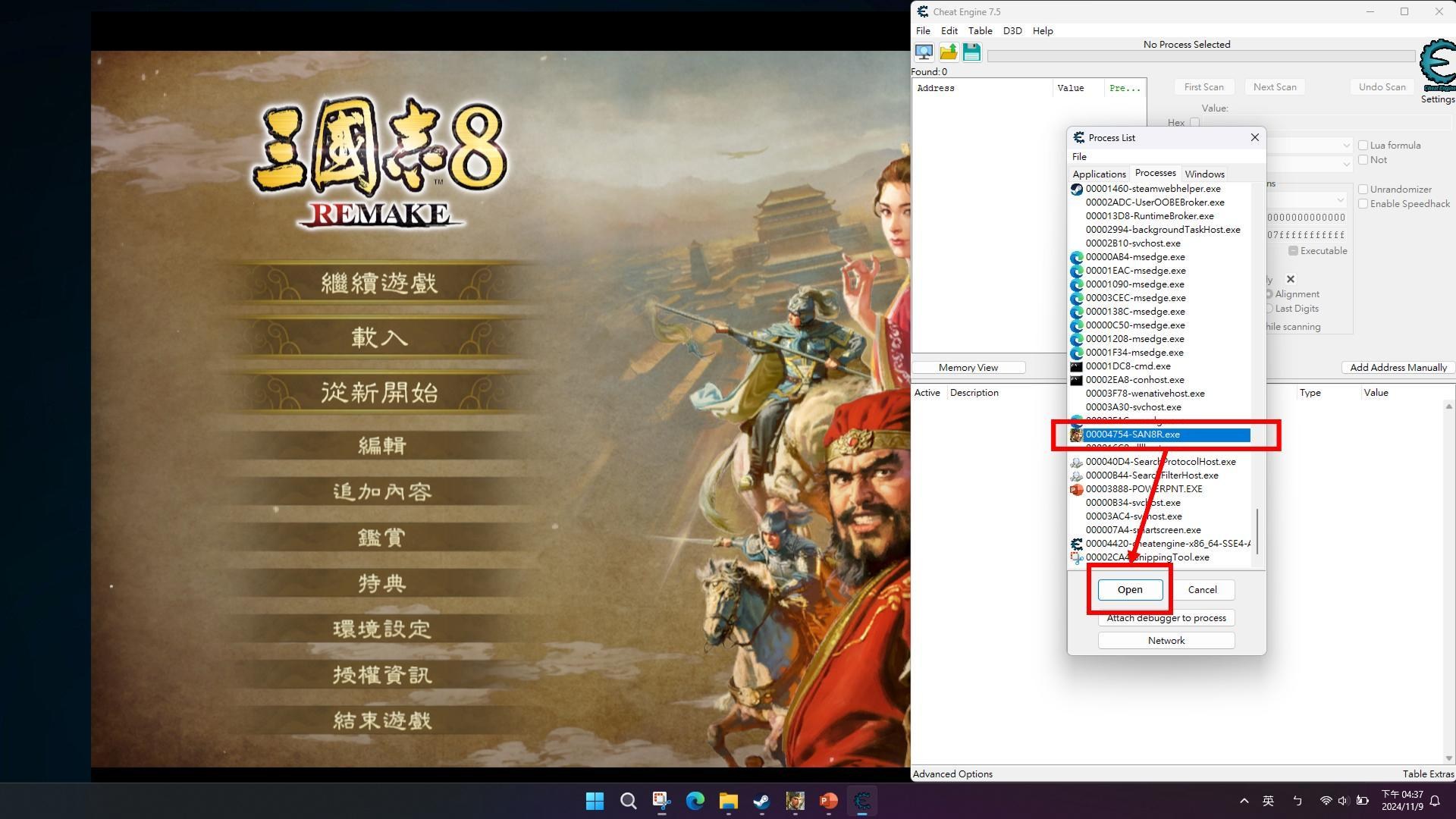Image resolution: width=1456 pixels, height=819 pixels.
Task: Click the Open button to attach process
Action: (1128, 589)
